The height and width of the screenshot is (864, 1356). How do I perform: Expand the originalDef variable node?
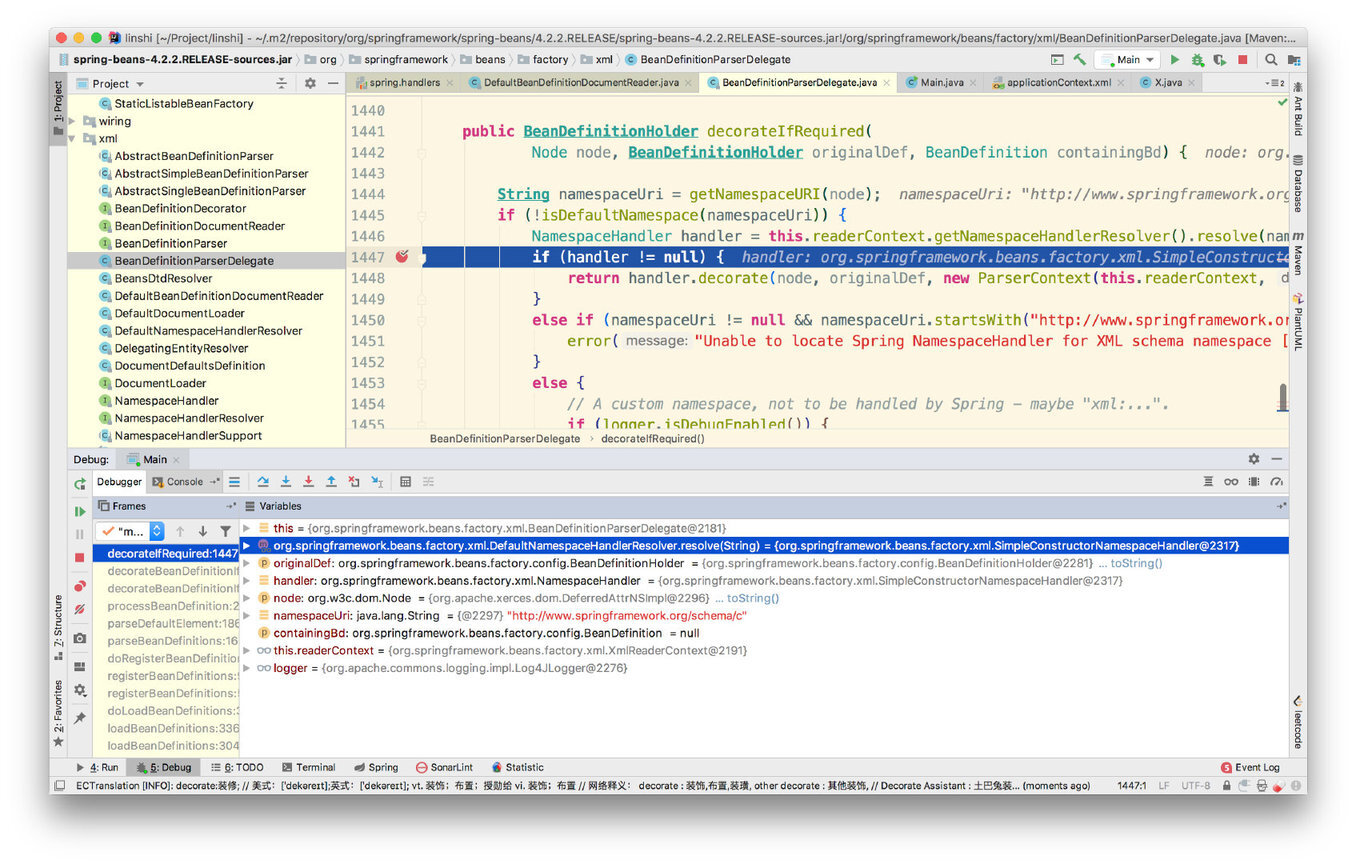247,564
